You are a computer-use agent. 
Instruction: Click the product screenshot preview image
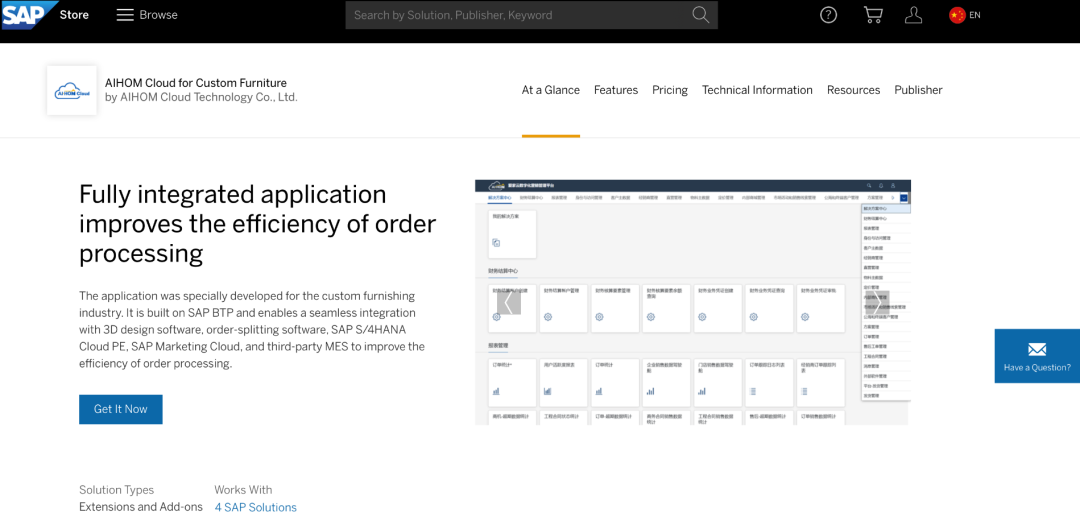(x=692, y=302)
